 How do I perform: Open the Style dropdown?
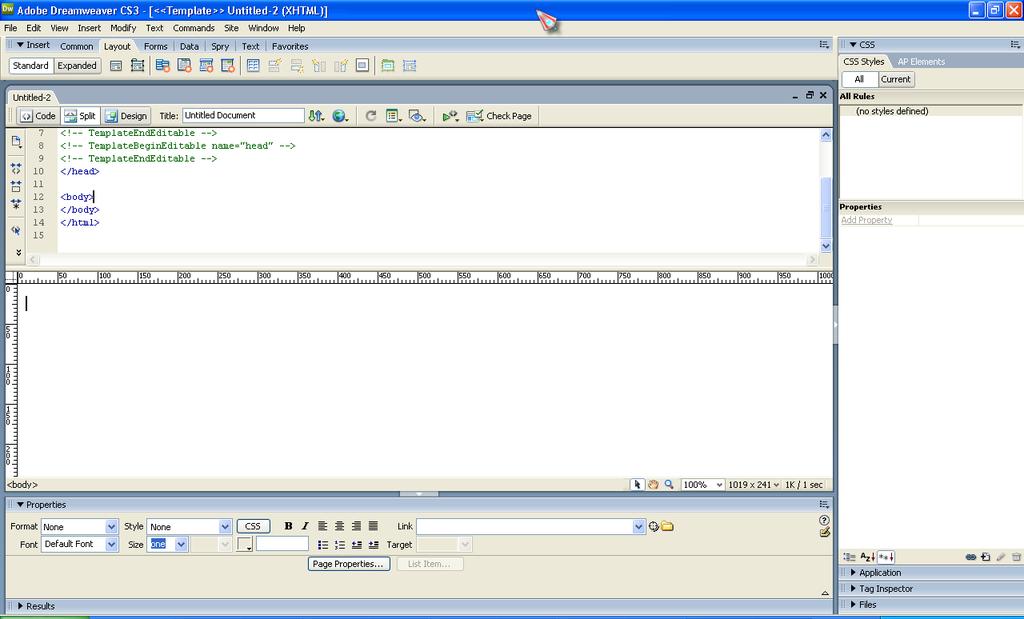(225, 526)
